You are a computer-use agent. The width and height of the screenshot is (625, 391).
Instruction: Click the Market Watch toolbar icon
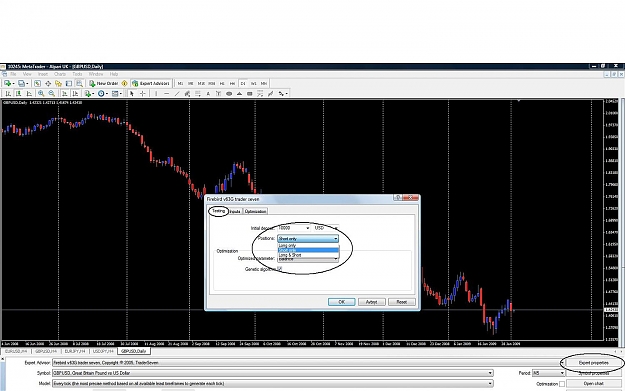coord(37,83)
